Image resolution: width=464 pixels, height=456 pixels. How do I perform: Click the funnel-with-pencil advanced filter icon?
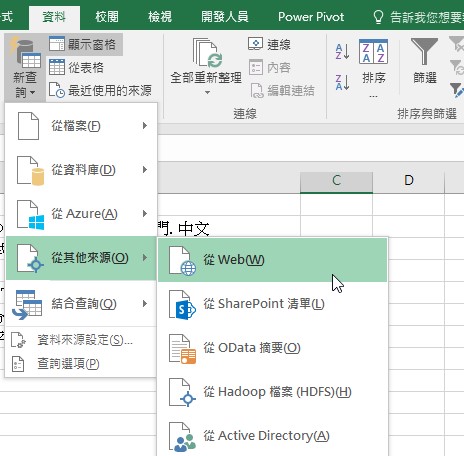(456, 90)
